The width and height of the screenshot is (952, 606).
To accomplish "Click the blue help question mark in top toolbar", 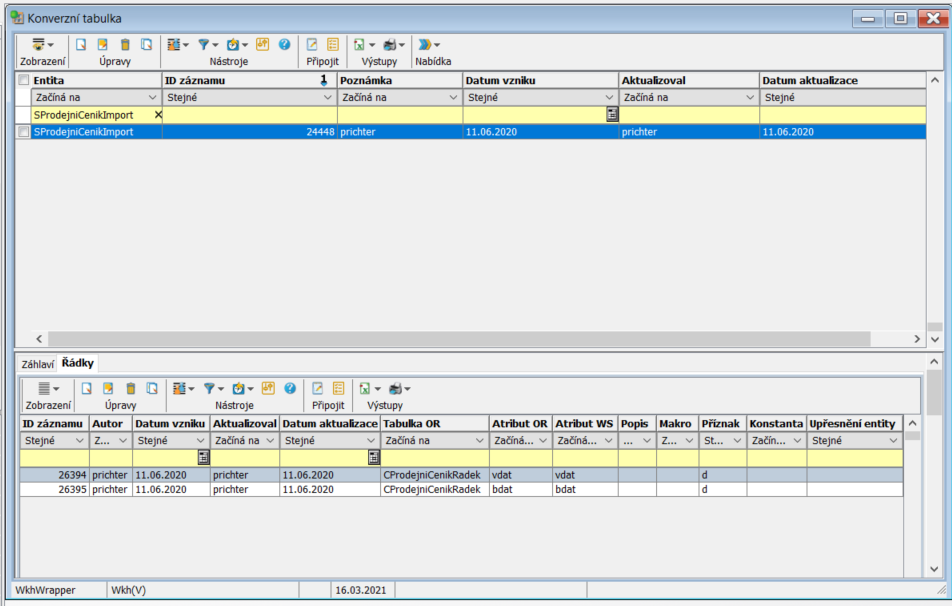I will tap(285, 45).
